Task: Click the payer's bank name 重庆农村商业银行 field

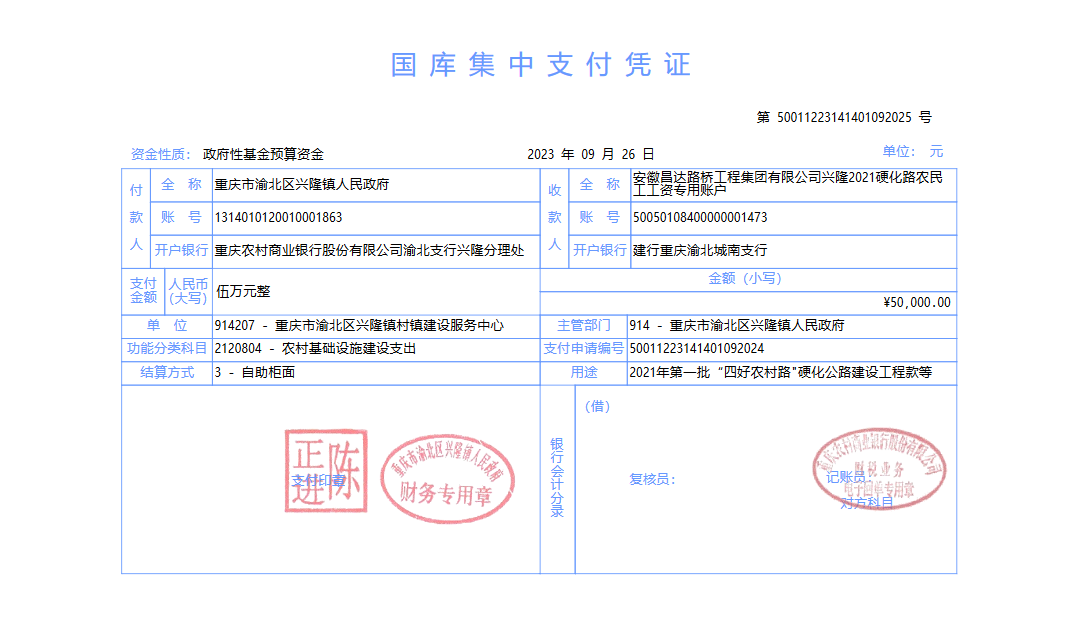Action: click(x=369, y=250)
